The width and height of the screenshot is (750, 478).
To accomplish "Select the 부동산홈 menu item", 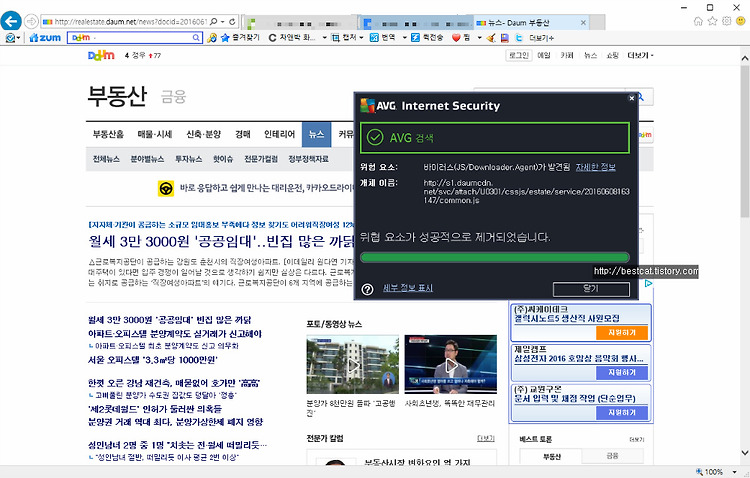I will coord(108,134).
